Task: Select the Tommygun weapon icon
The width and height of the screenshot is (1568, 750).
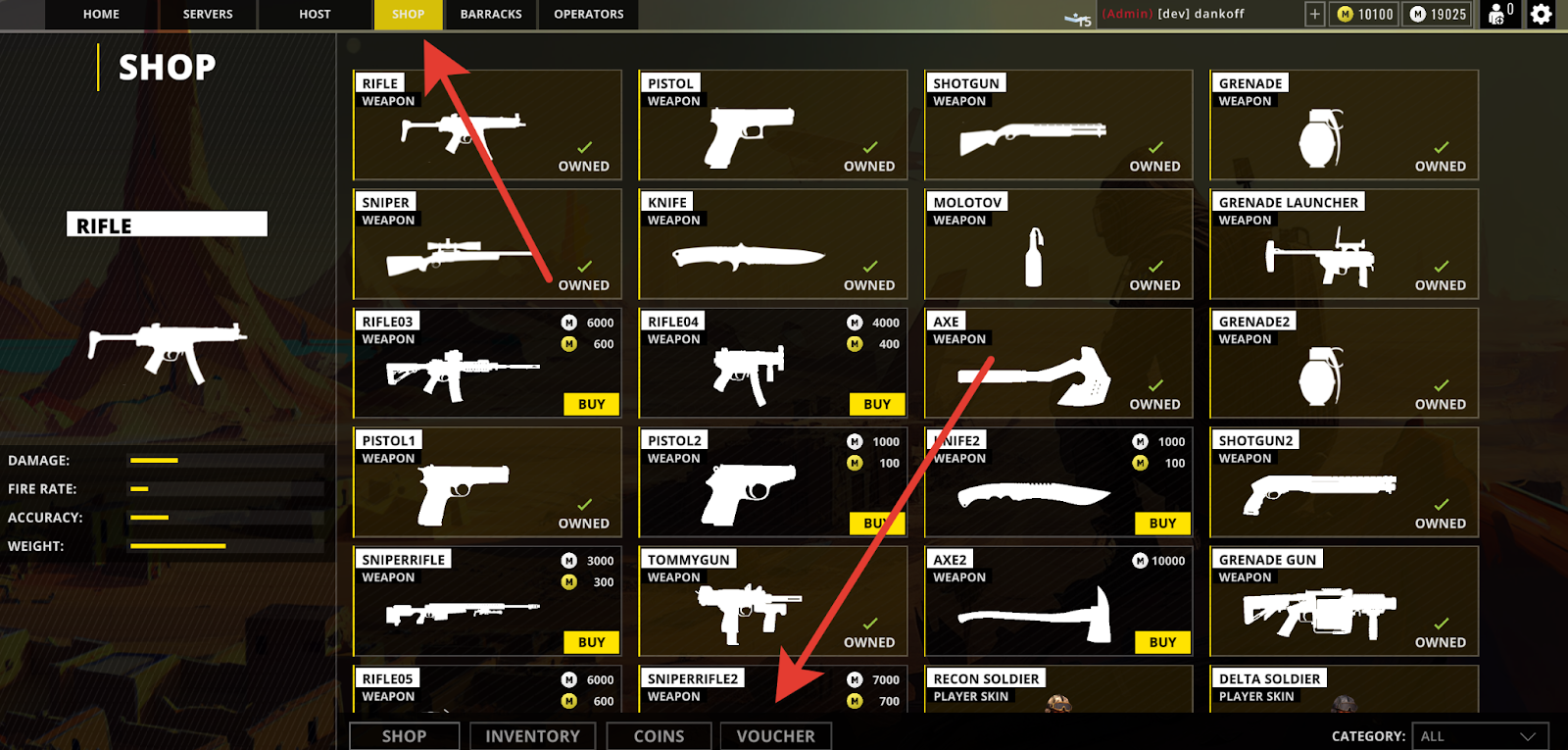Action: (x=749, y=613)
